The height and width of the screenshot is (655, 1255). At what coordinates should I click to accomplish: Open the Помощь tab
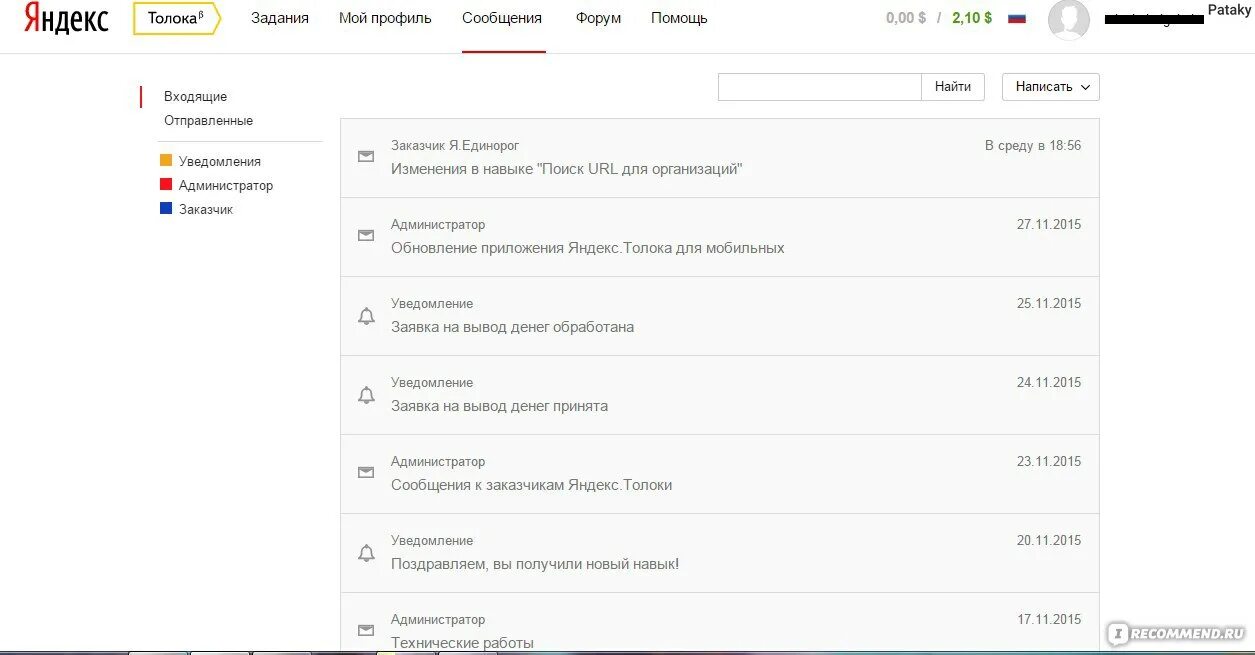coord(679,18)
